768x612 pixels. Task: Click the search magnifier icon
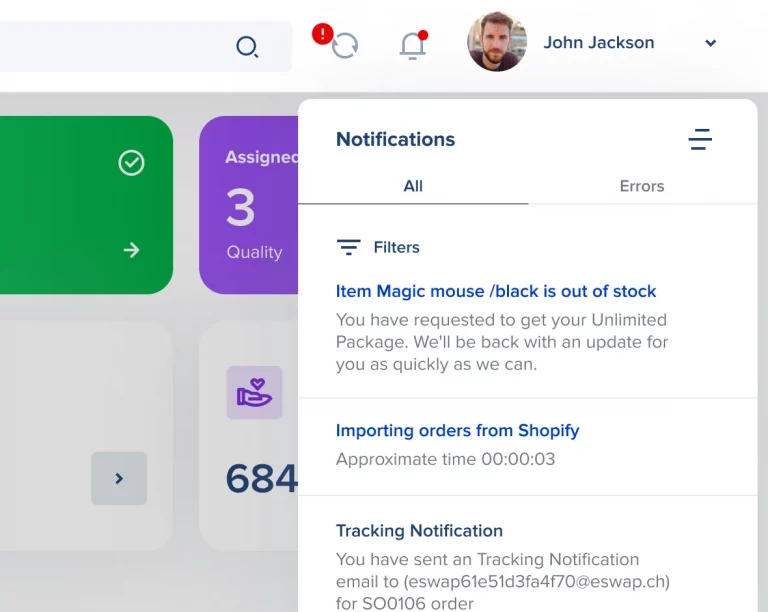(x=246, y=46)
